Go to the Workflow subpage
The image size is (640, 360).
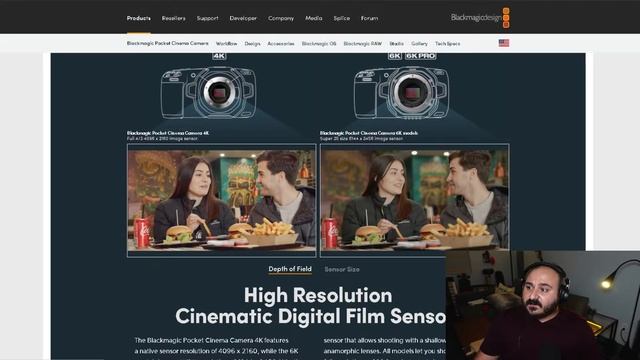227,44
